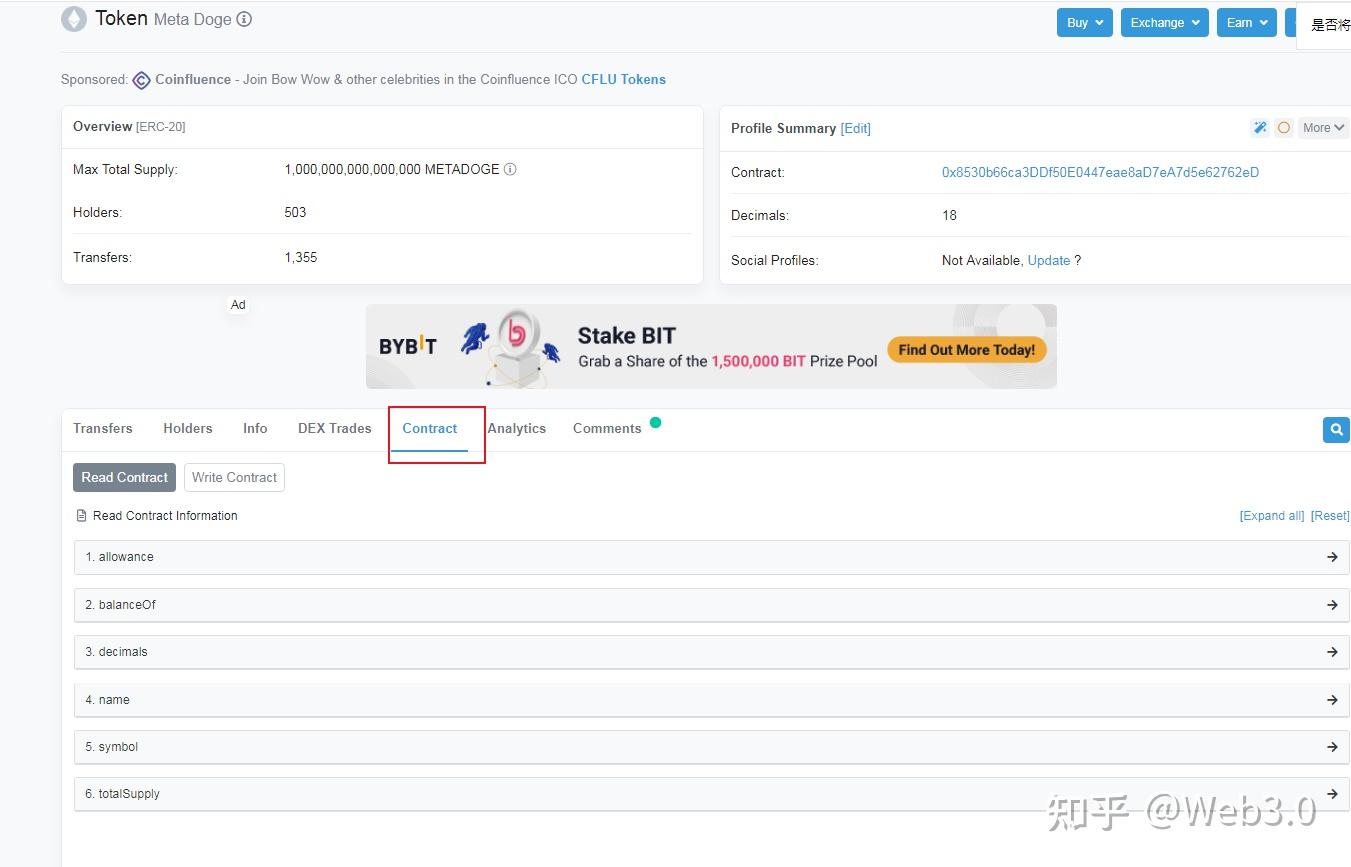Open the contract address 0x8530b66c link

[1100, 172]
